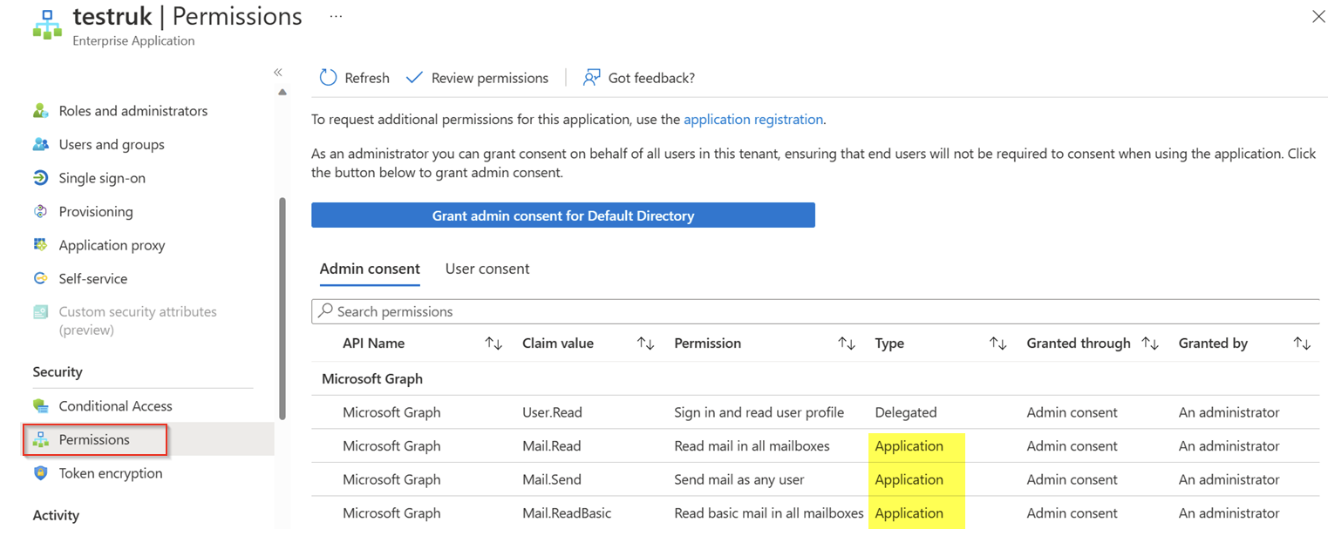1338x548 pixels.
Task: Click the Single sign-on icon
Action: (41, 178)
